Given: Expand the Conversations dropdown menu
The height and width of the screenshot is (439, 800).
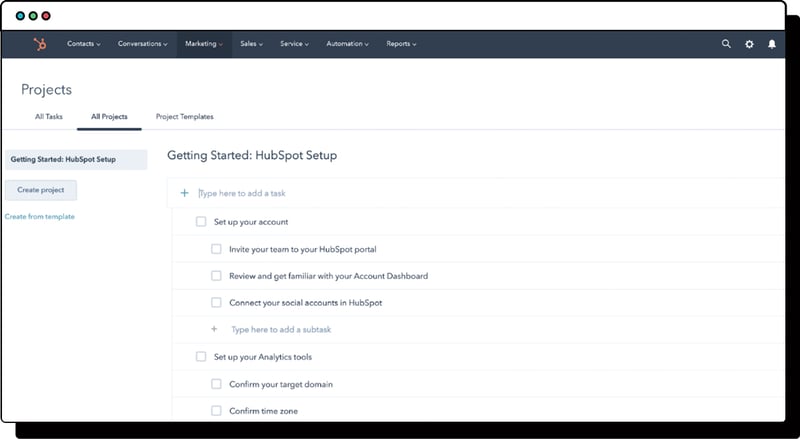Looking at the screenshot, I should click(142, 44).
